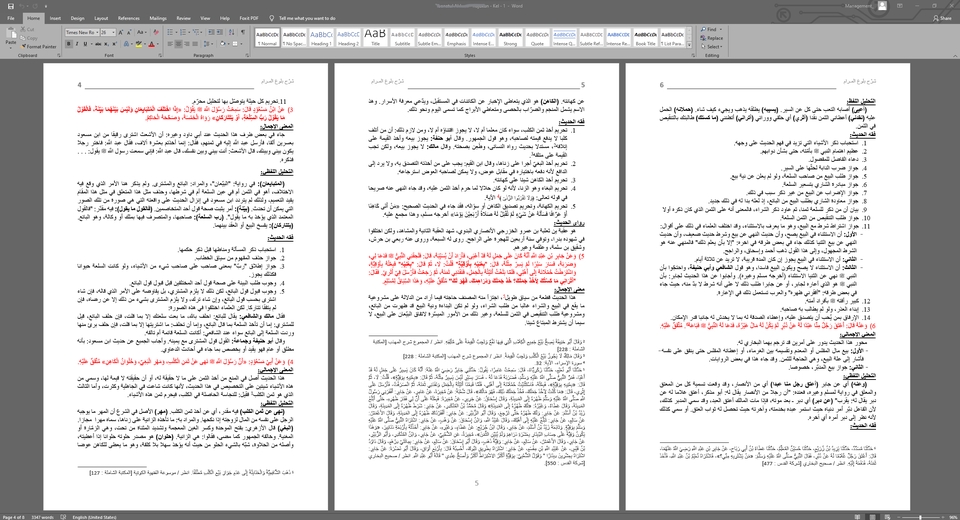Increase font size with Grow Font
Screen dimensions: 960x520
[x=121, y=32]
